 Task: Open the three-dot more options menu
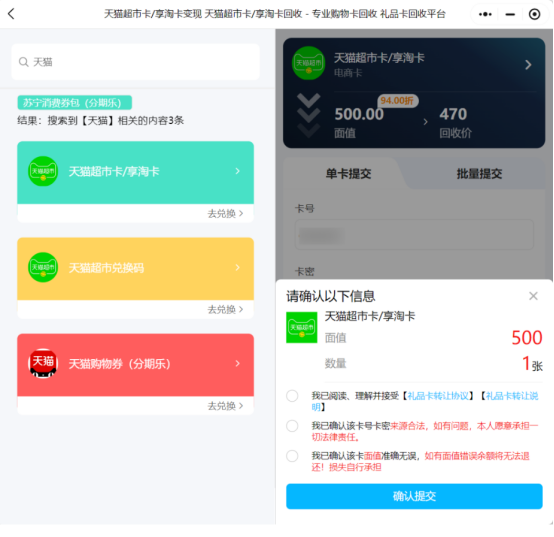click(485, 14)
